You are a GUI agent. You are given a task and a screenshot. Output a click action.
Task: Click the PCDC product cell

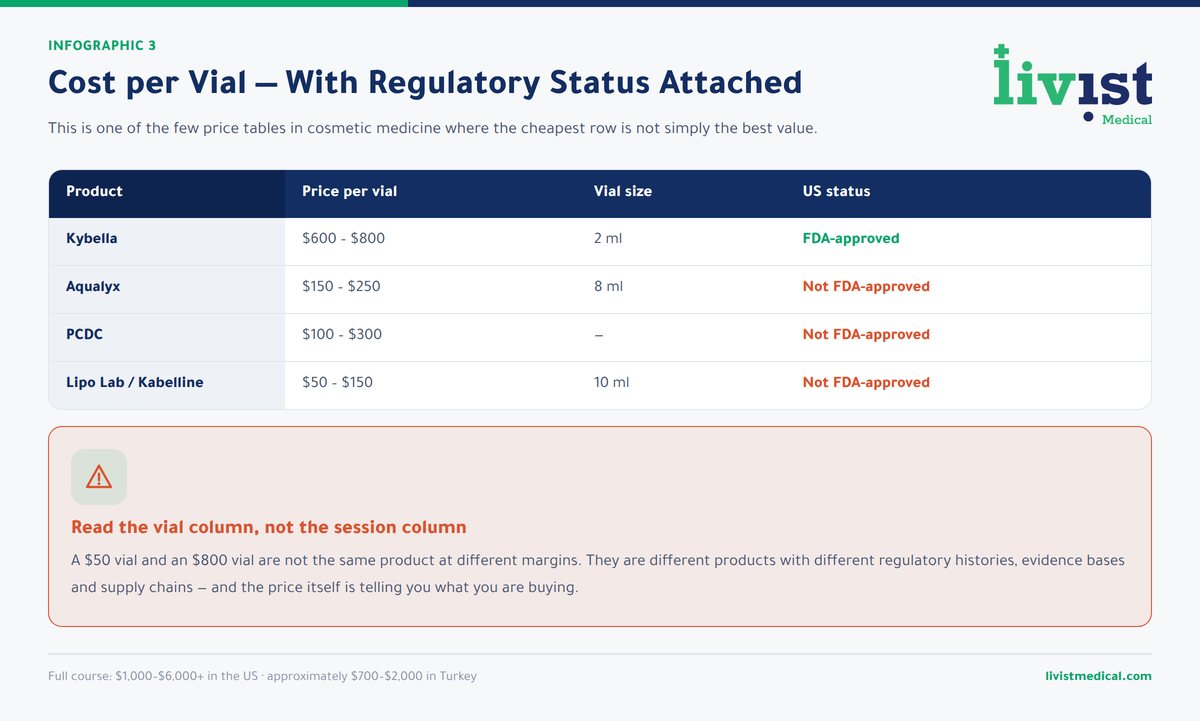point(167,334)
